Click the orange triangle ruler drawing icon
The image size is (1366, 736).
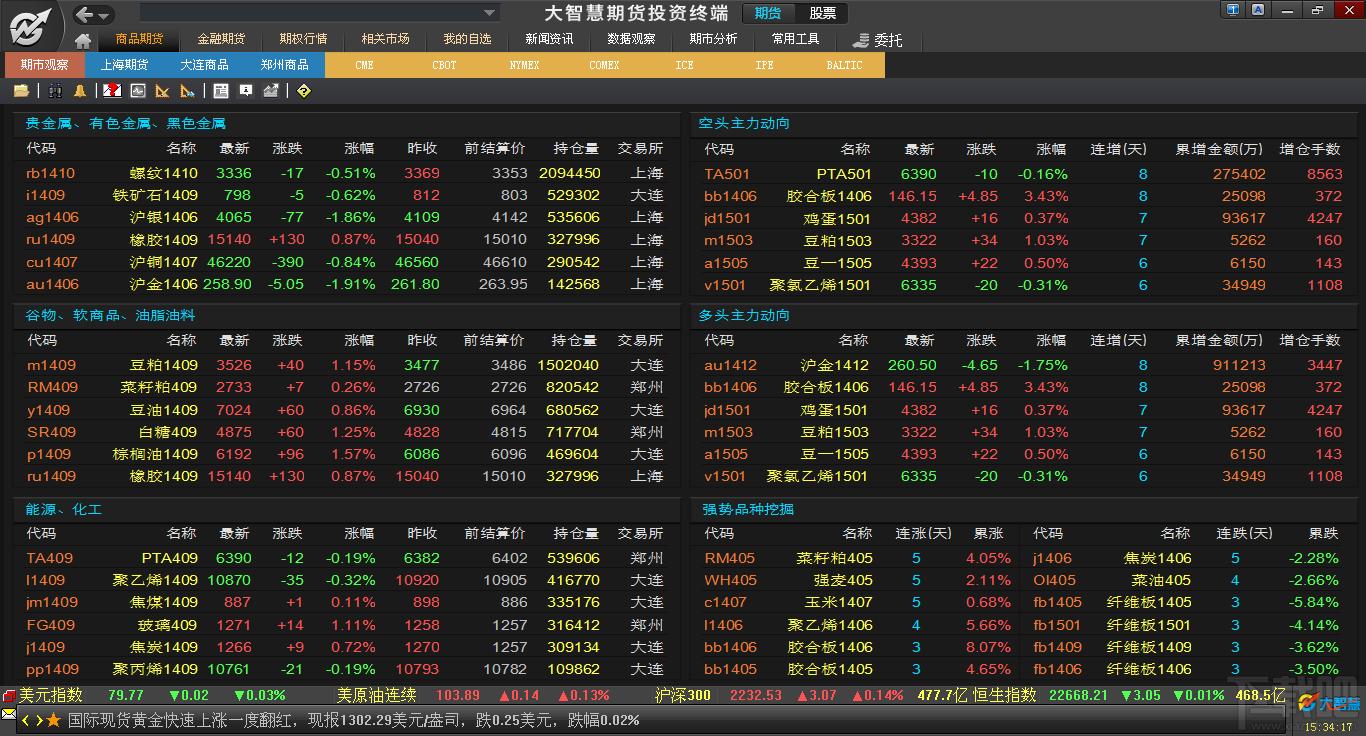pyautogui.click(x=162, y=91)
